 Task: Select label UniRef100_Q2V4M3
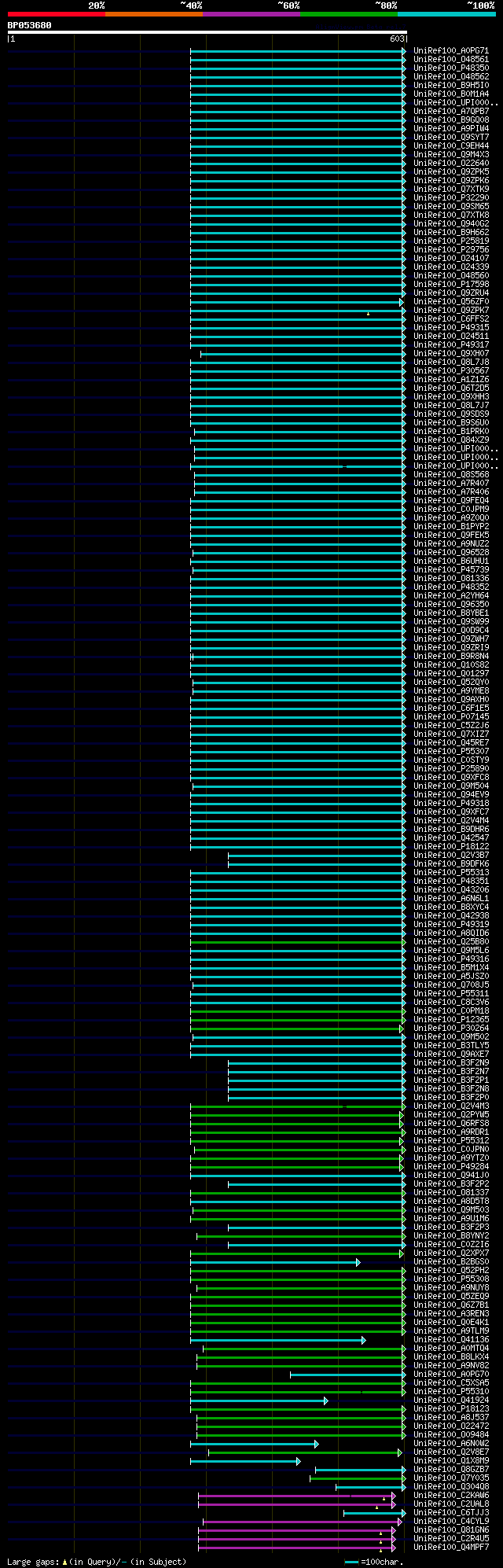451,1106
